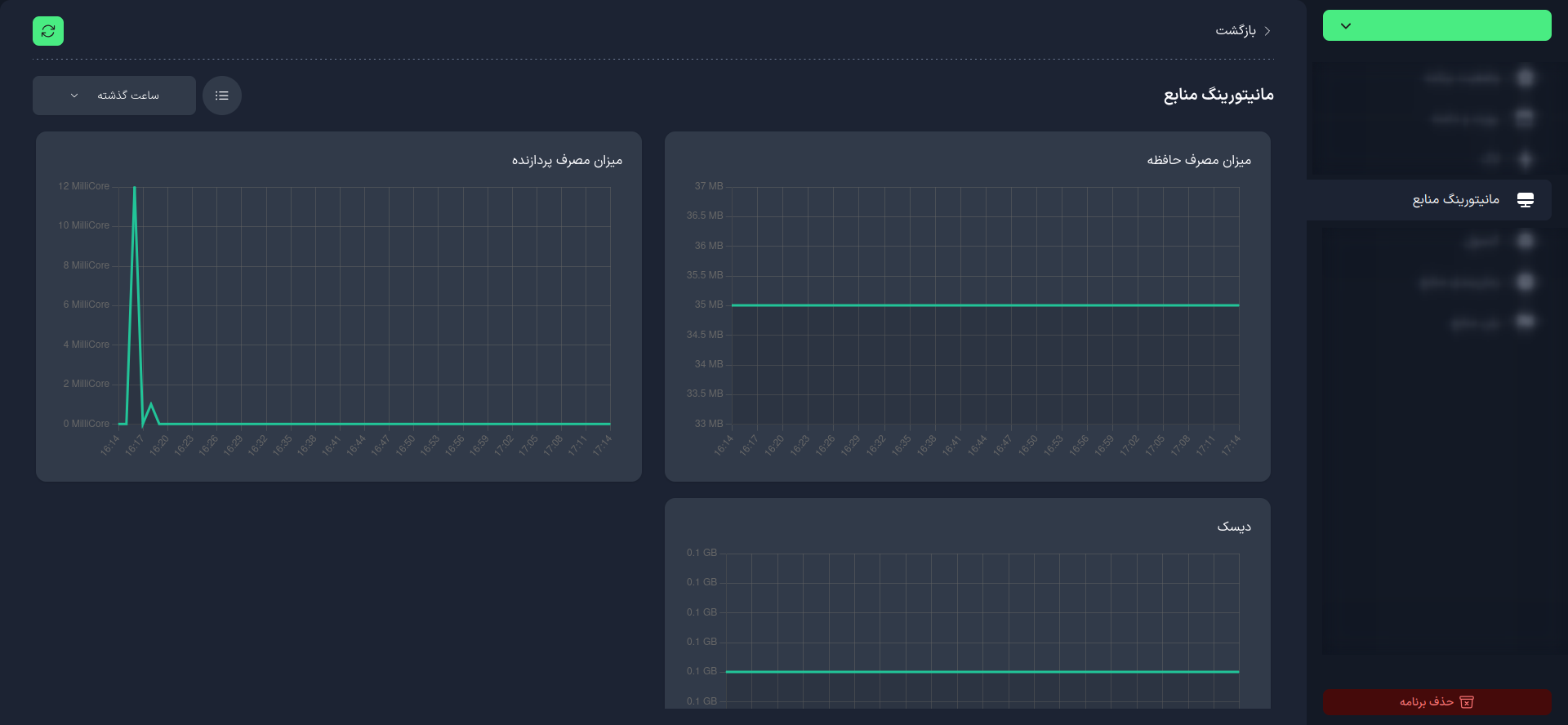Click the 4 MilliCore axis label

tap(86, 345)
